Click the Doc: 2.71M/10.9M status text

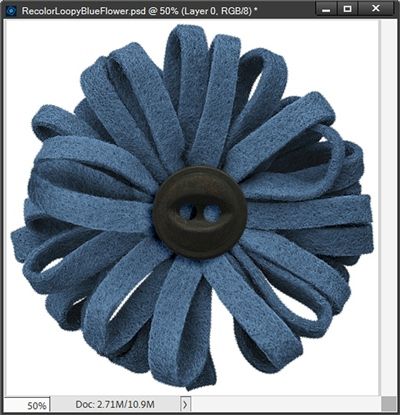pyautogui.click(x=115, y=405)
